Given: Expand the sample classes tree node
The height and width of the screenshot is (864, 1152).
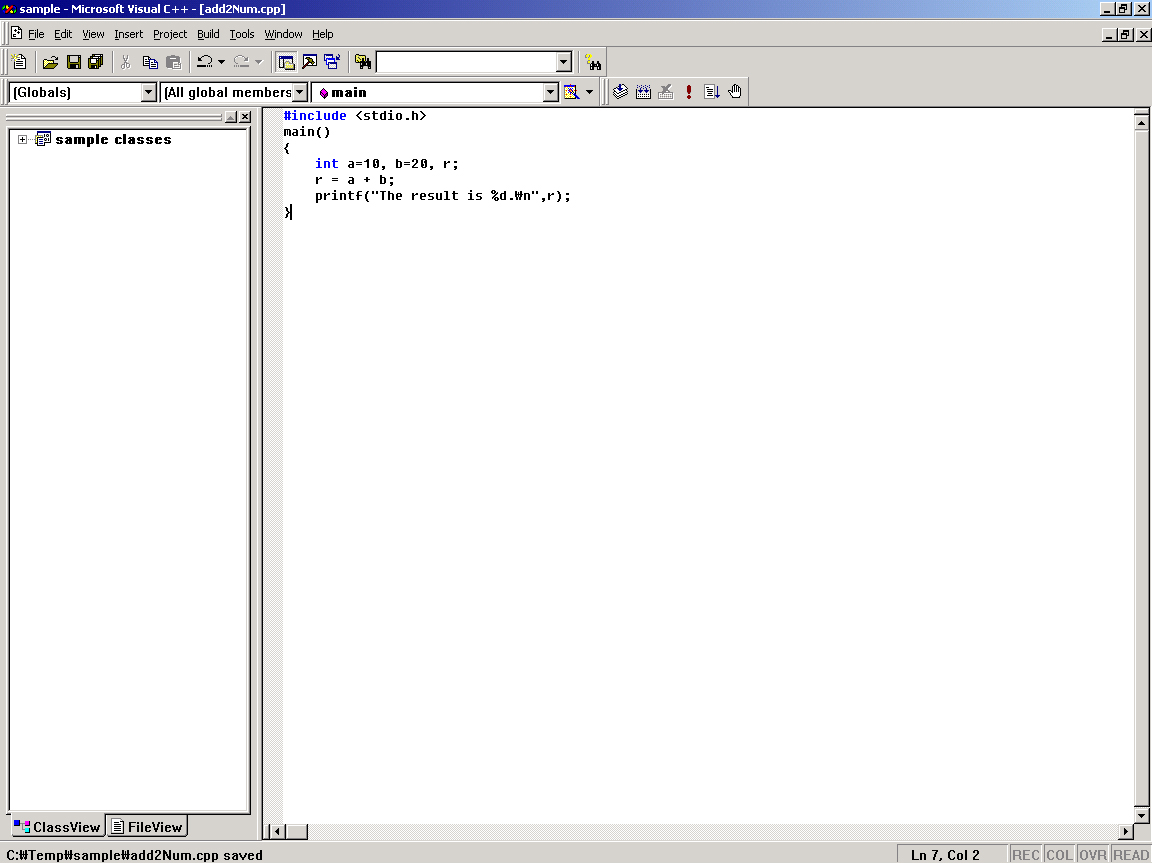Looking at the screenshot, I should pyautogui.click(x=22, y=139).
